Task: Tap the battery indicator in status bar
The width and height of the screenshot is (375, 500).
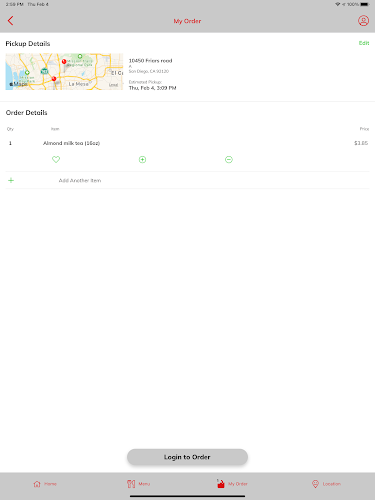Action: click(x=365, y=4)
